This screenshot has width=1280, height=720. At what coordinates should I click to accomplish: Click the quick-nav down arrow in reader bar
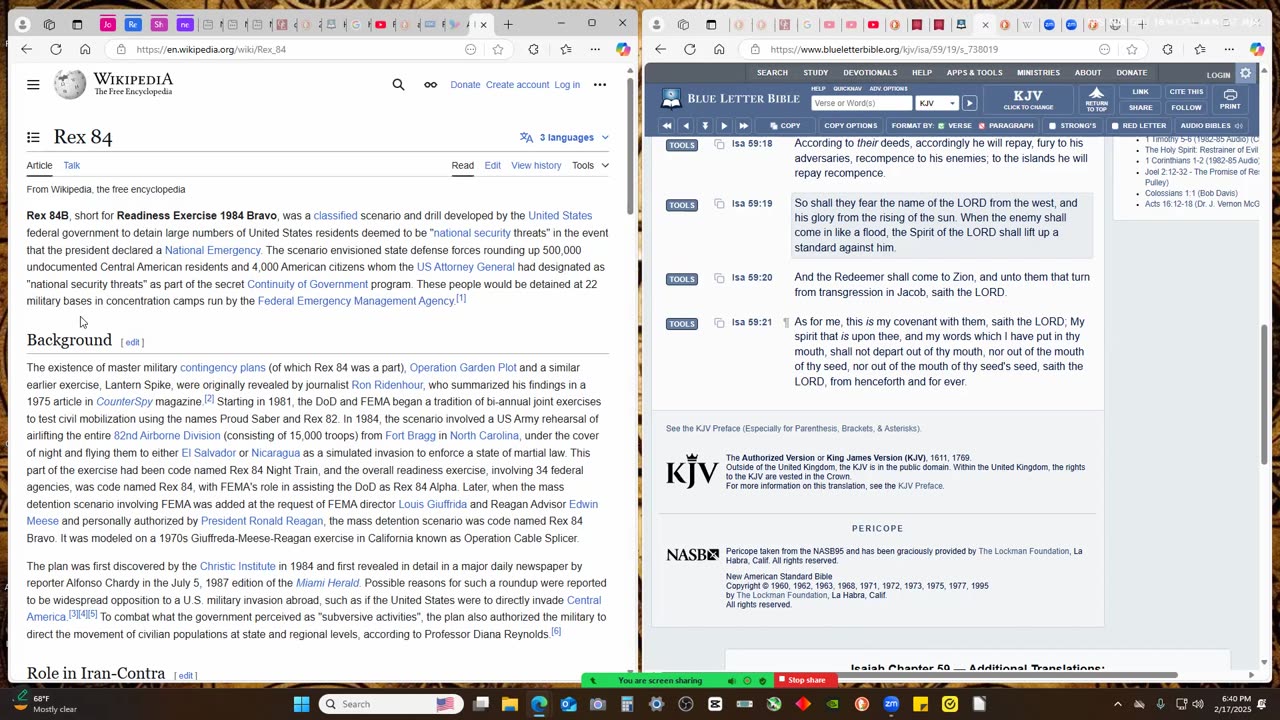click(x=705, y=126)
